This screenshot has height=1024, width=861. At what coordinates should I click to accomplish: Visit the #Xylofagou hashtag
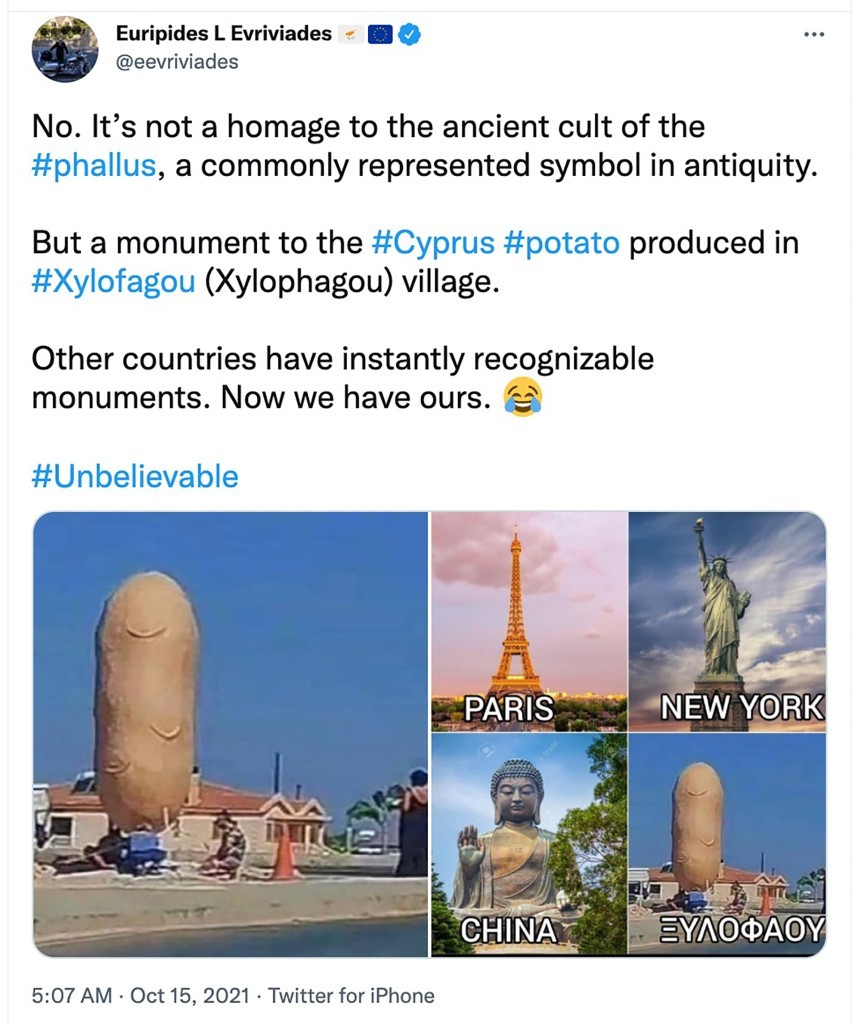pos(114,281)
